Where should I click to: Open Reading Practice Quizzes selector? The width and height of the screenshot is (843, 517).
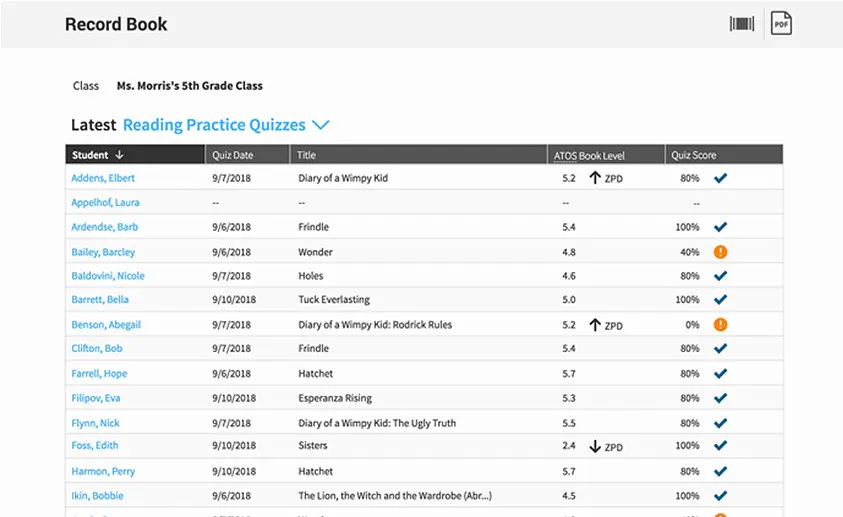point(214,125)
